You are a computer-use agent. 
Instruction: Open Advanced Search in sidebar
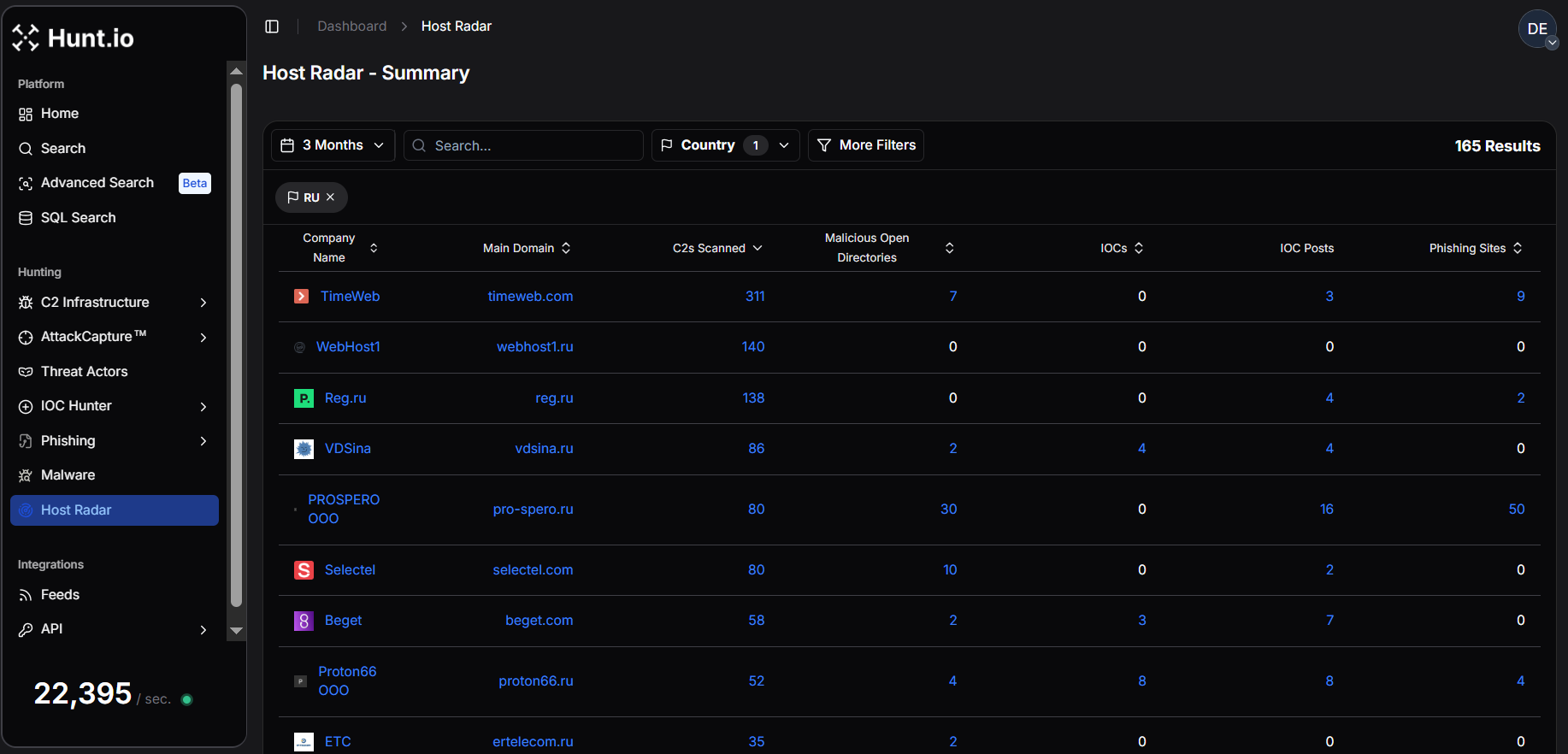(97, 183)
